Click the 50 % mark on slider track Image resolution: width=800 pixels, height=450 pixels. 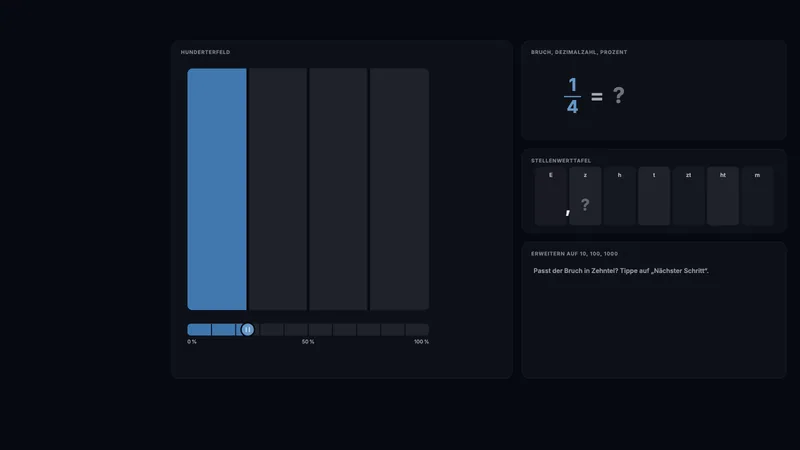[308, 330]
